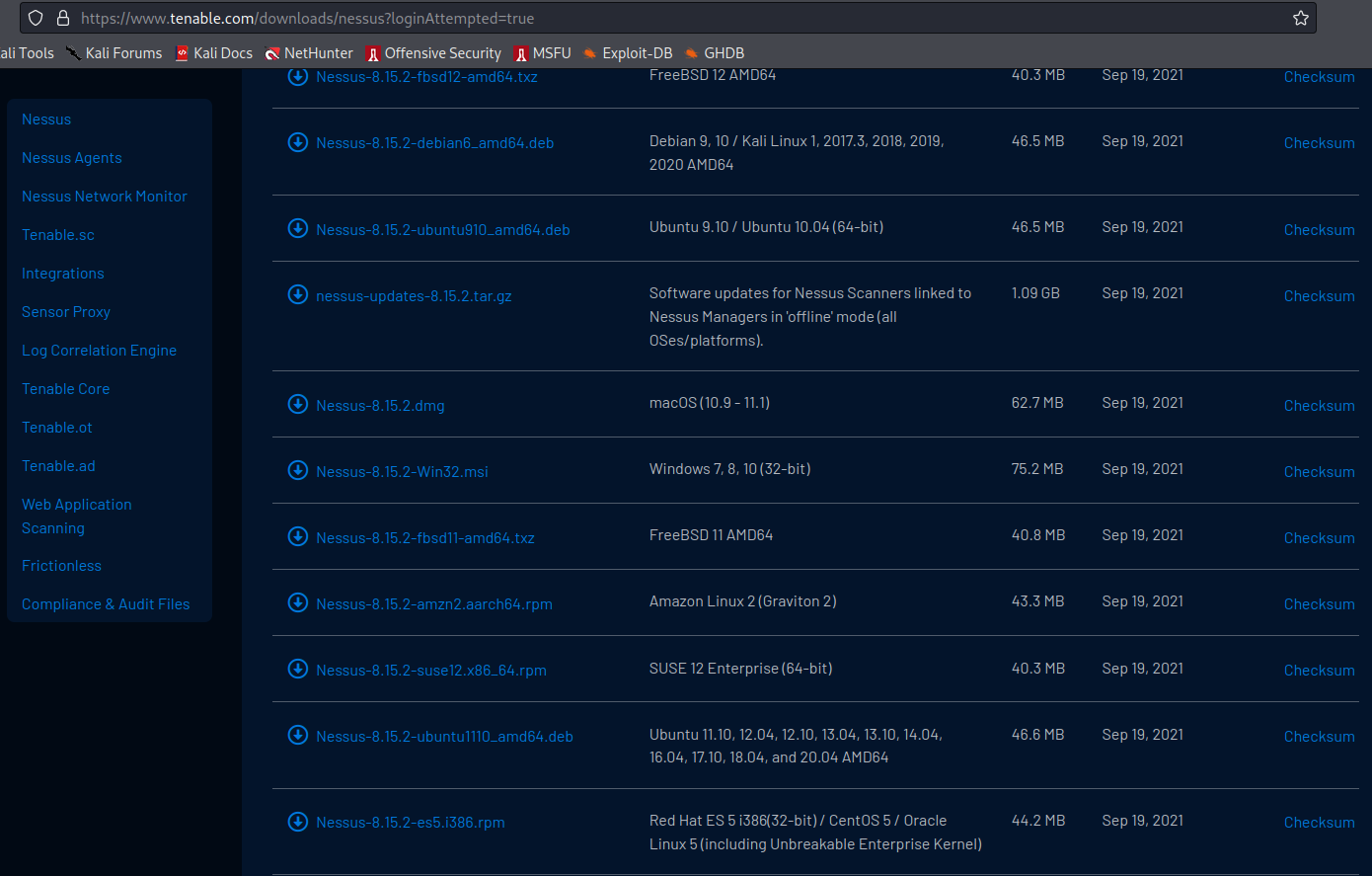
Task: Open Tenable.ot downloads
Action: [57, 428]
